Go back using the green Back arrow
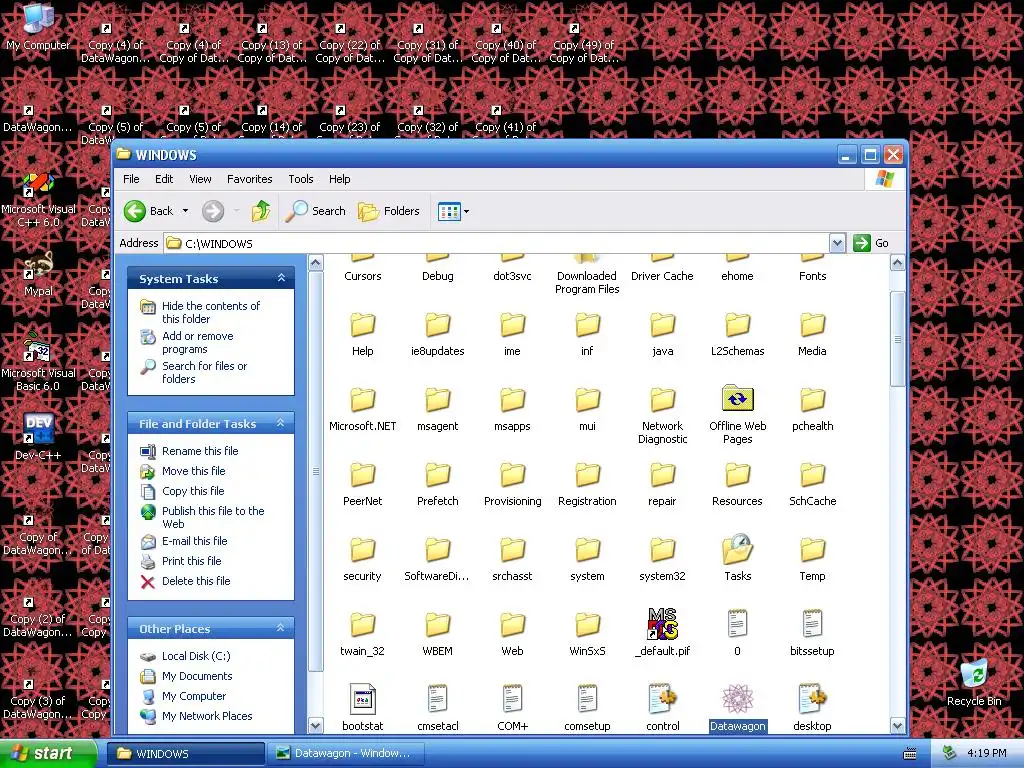1024x768 pixels. (x=149, y=211)
